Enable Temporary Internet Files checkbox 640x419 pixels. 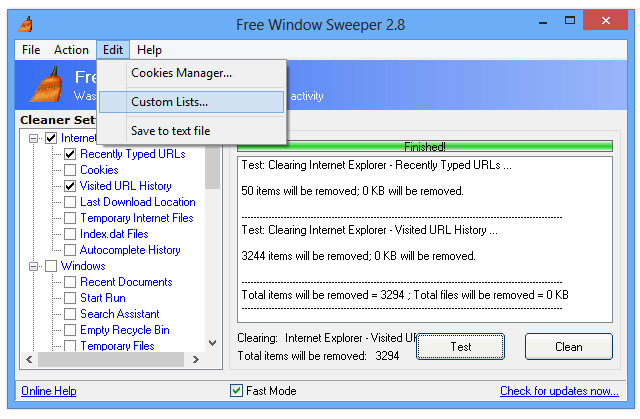pos(70,218)
